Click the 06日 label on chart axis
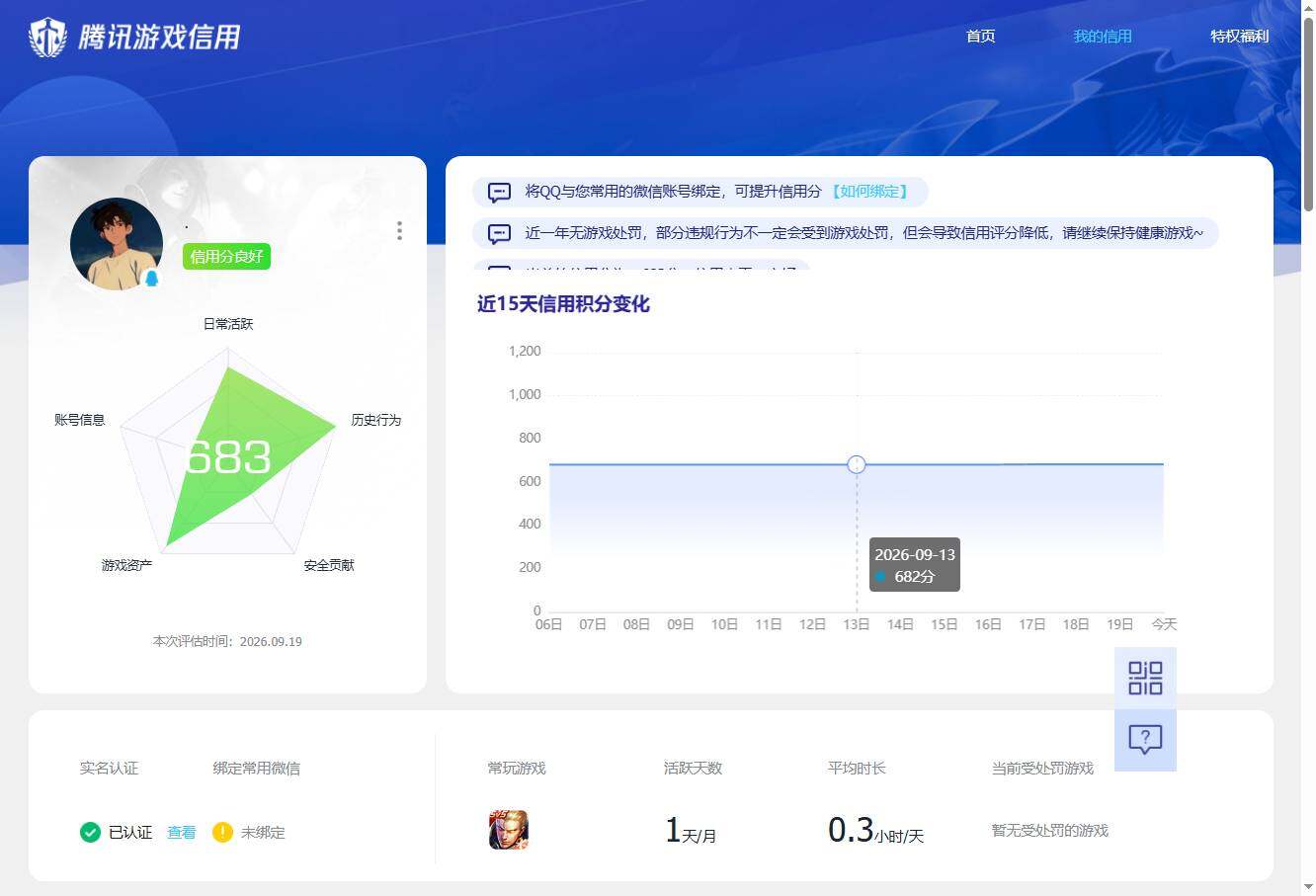1316x896 pixels. point(548,624)
